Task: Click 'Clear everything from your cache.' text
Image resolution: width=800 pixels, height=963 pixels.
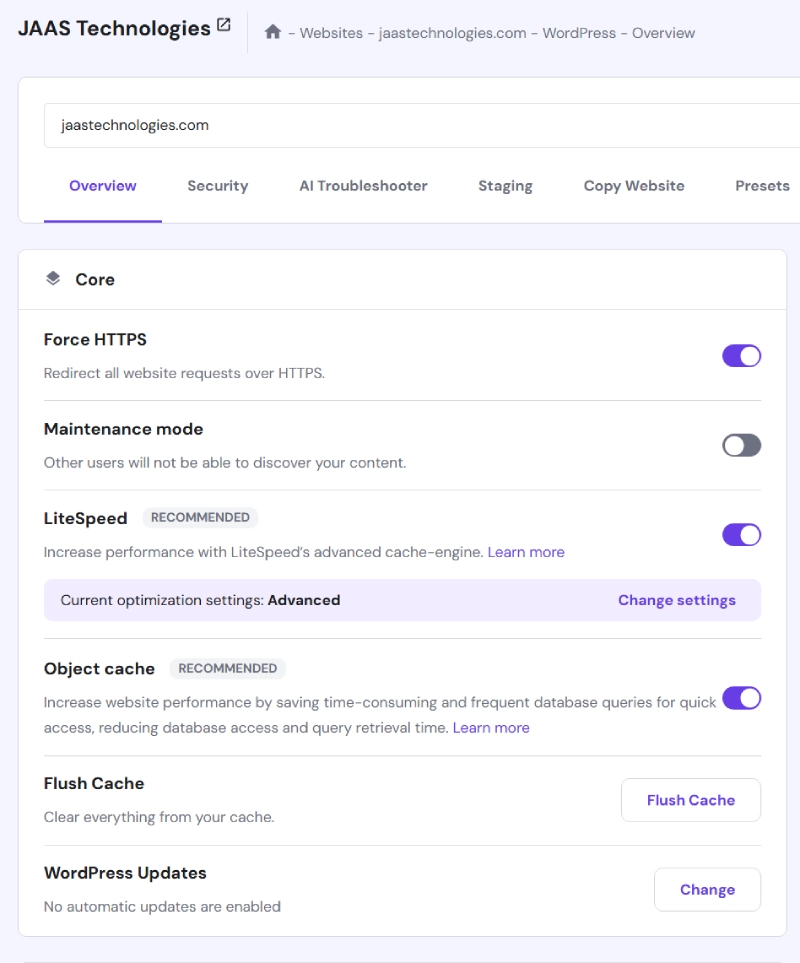Action: [159, 817]
